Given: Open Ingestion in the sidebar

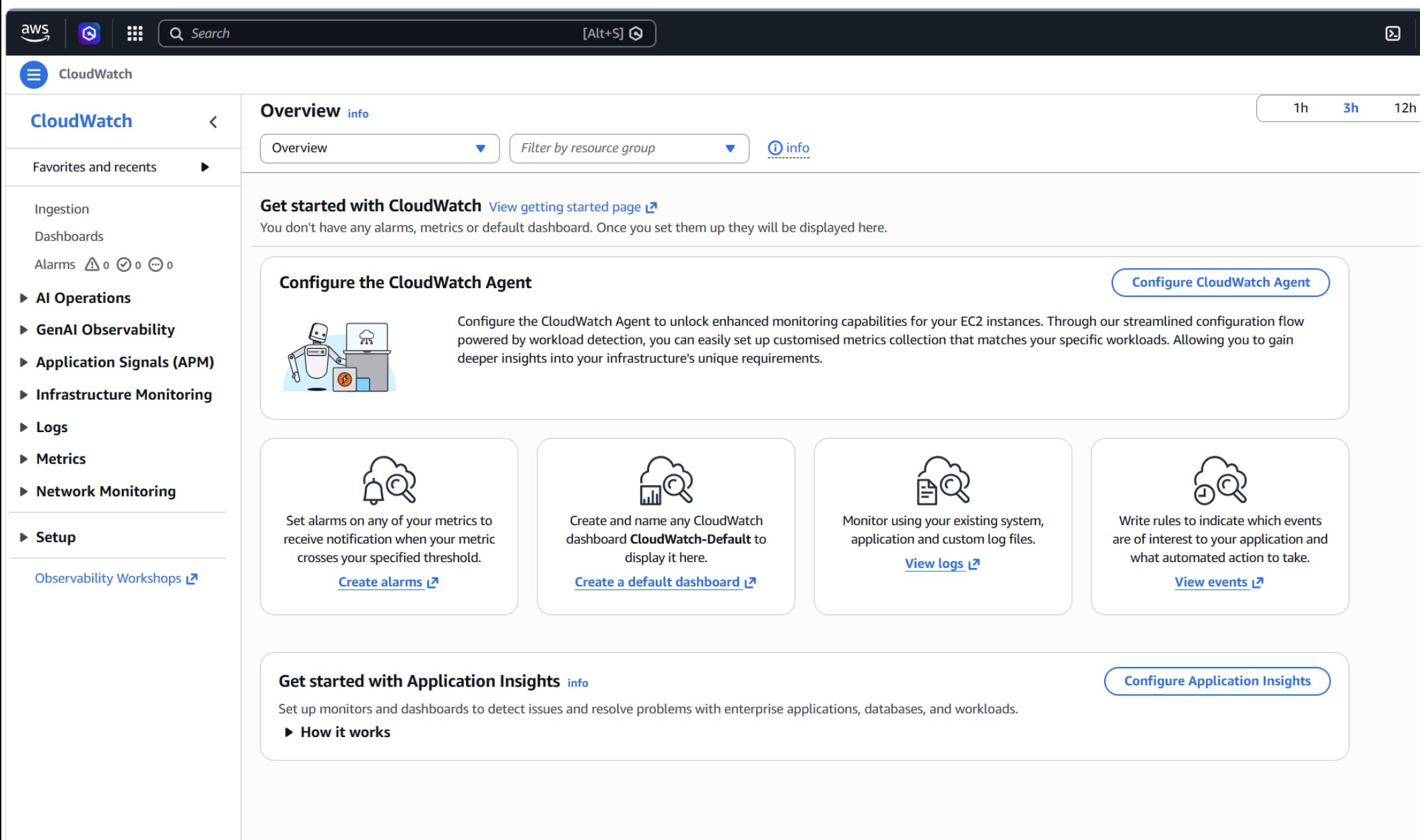Looking at the screenshot, I should click(x=62, y=209).
